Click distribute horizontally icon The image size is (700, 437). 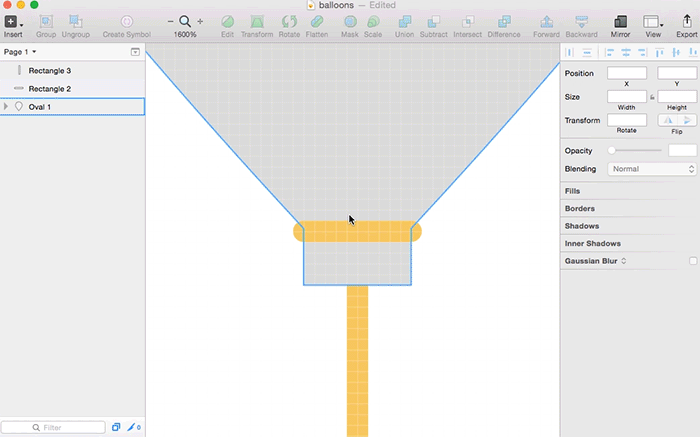[569, 53]
